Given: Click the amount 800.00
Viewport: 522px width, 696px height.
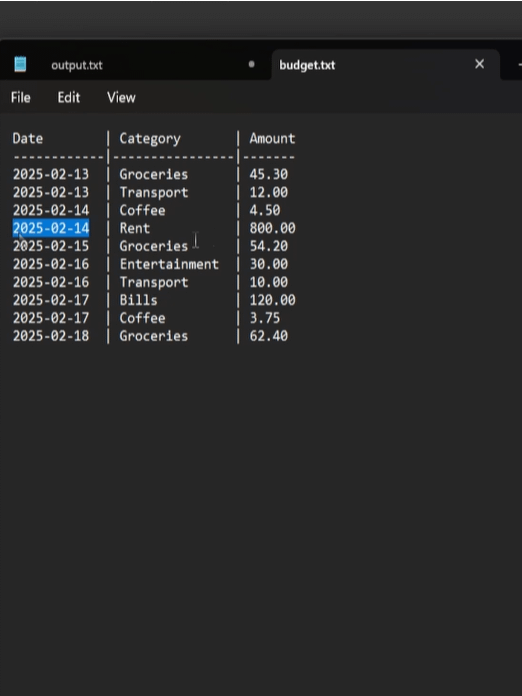Looking at the screenshot, I should coord(272,228).
